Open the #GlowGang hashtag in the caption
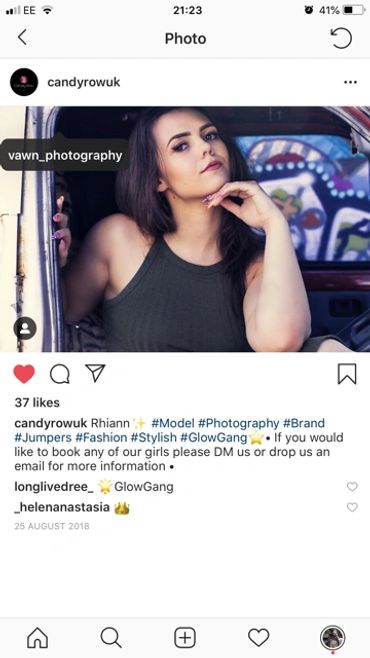The width and height of the screenshot is (370, 658). [x=214, y=438]
